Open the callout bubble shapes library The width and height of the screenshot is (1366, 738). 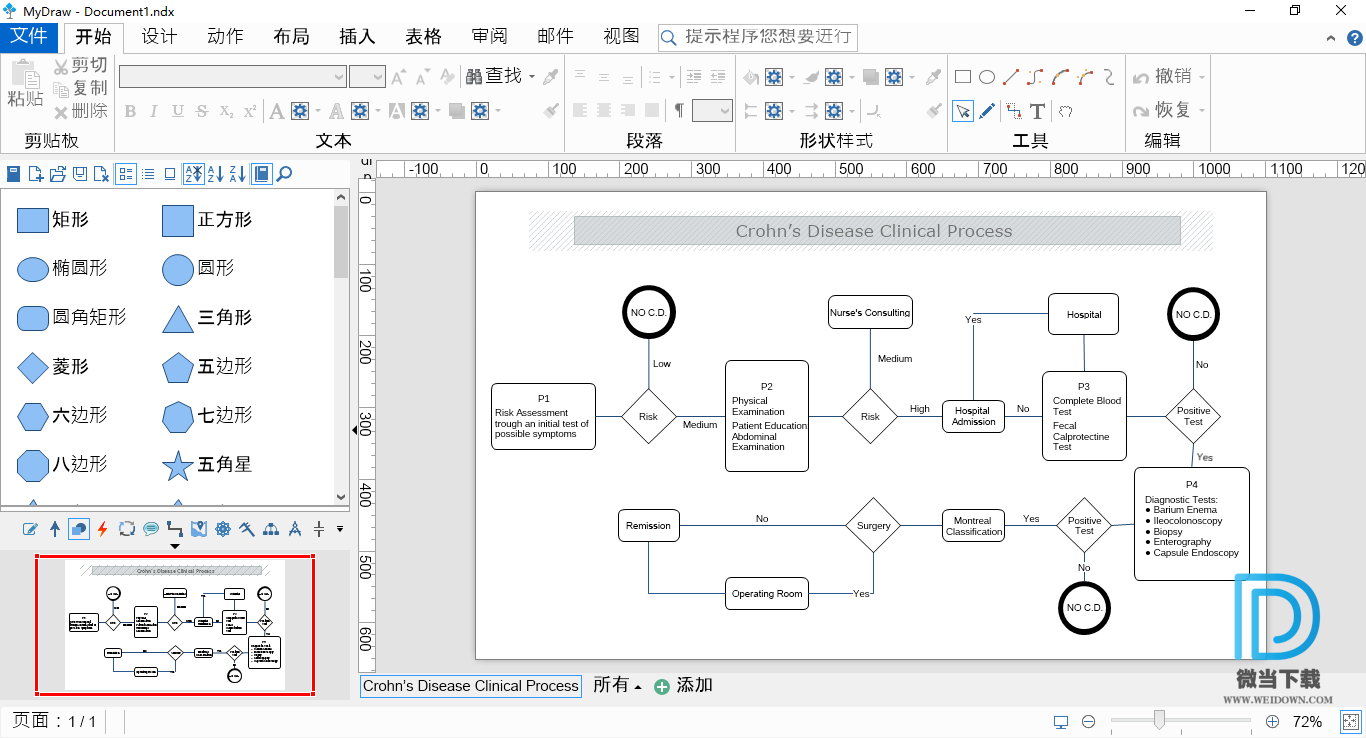[x=151, y=528]
